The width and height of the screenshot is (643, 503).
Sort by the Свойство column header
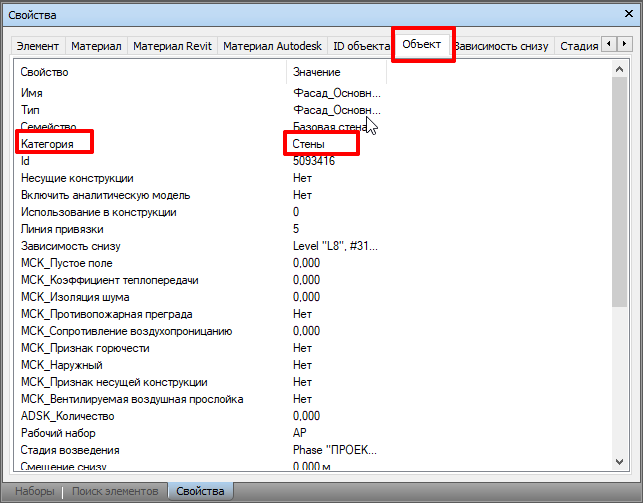tap(150, 72)
